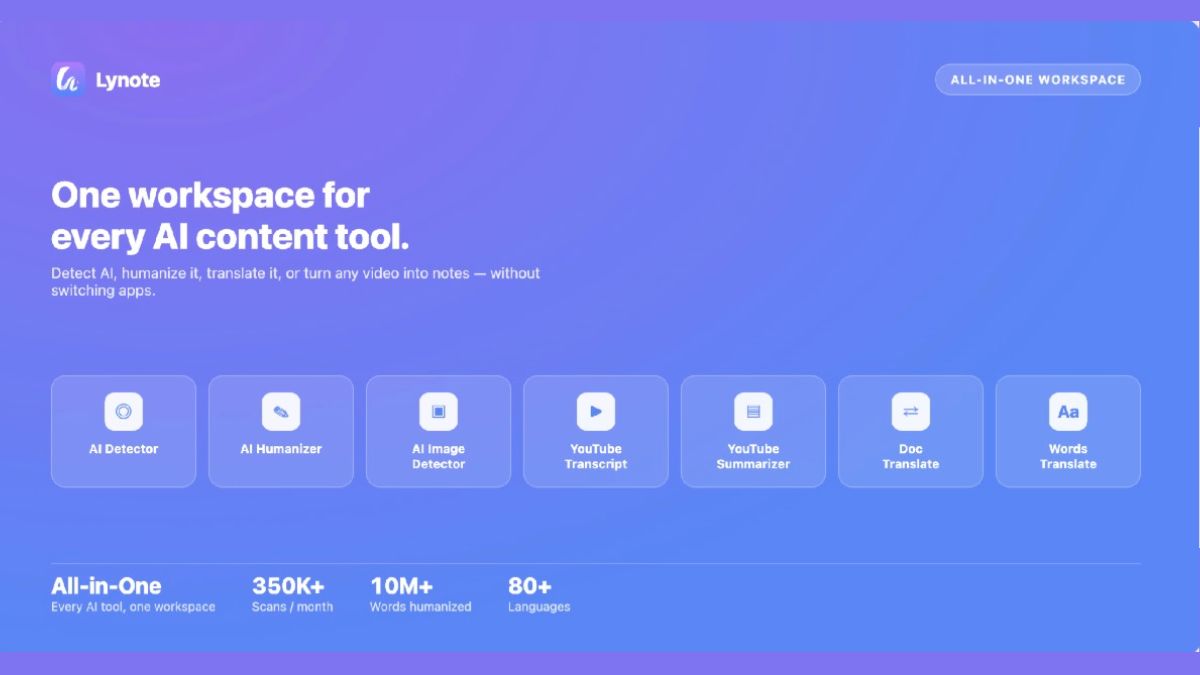Click the "Languages" caption
The height and width of the screenshot is (675, 1200).
(539, 607)
